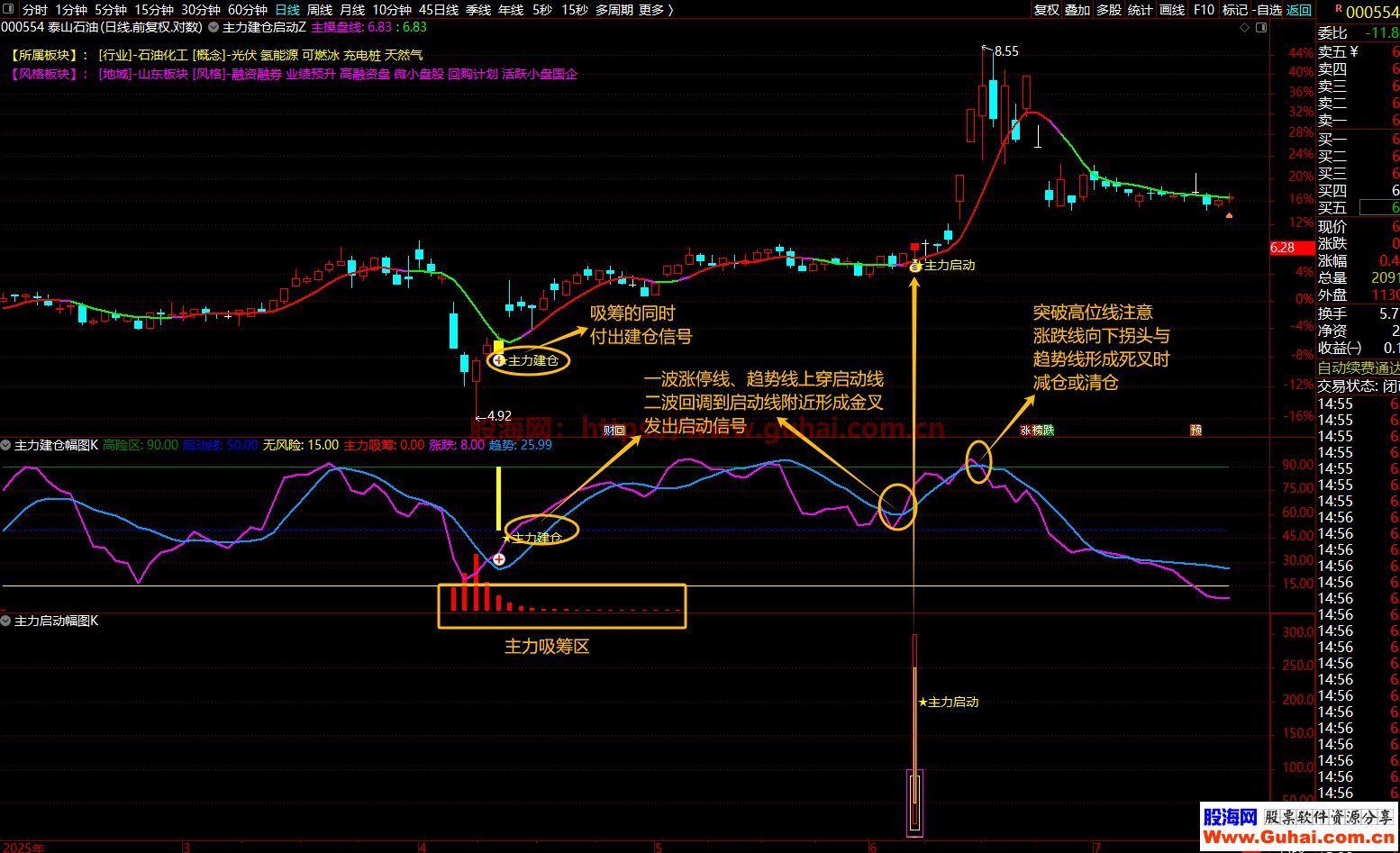This screenshot has height=853, width=1400.
Task: Toggle the left sidebar panel icon
Action: coord(9,9)
